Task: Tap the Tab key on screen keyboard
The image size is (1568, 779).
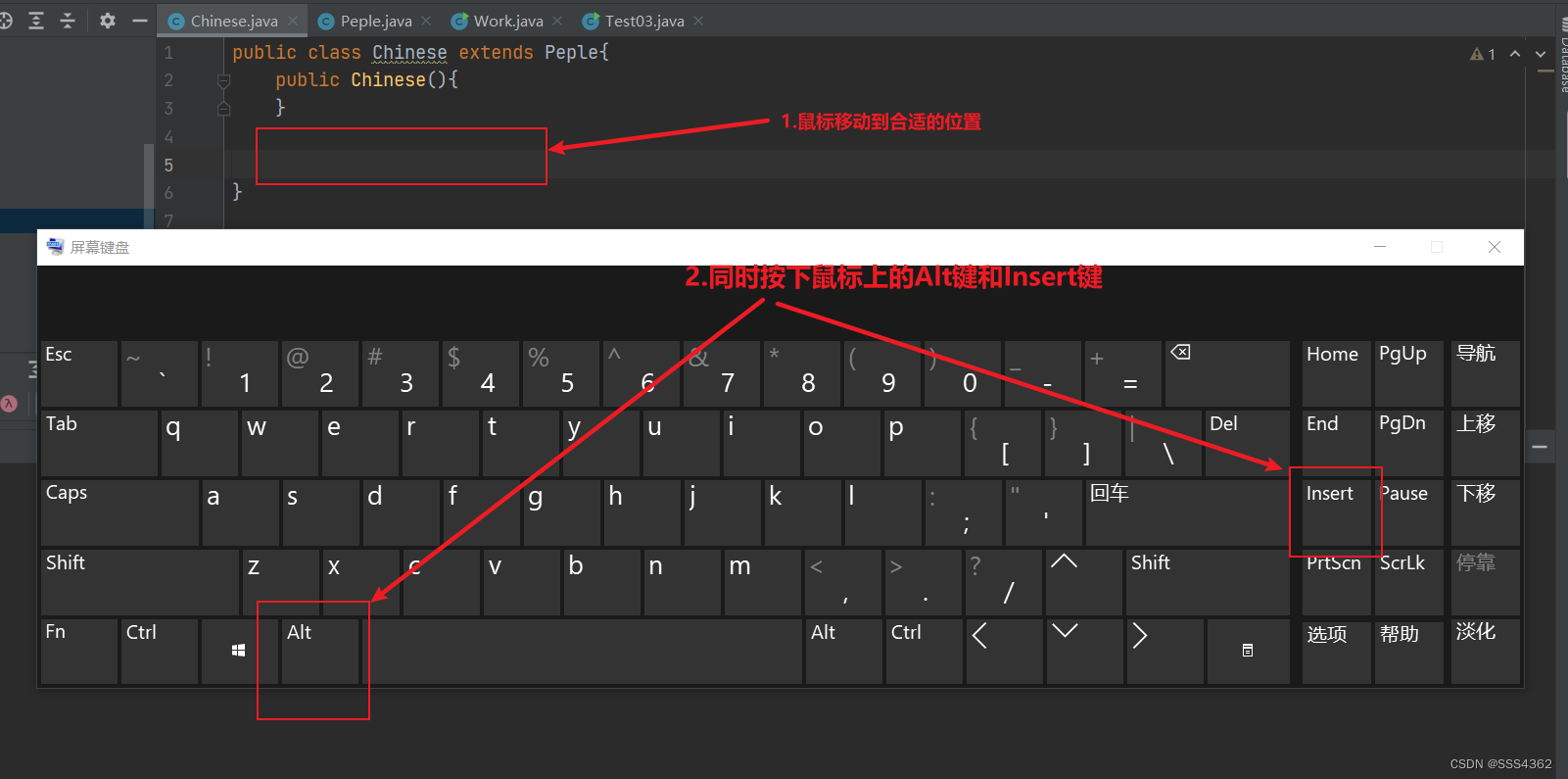Action: click(x=99, y=443)
